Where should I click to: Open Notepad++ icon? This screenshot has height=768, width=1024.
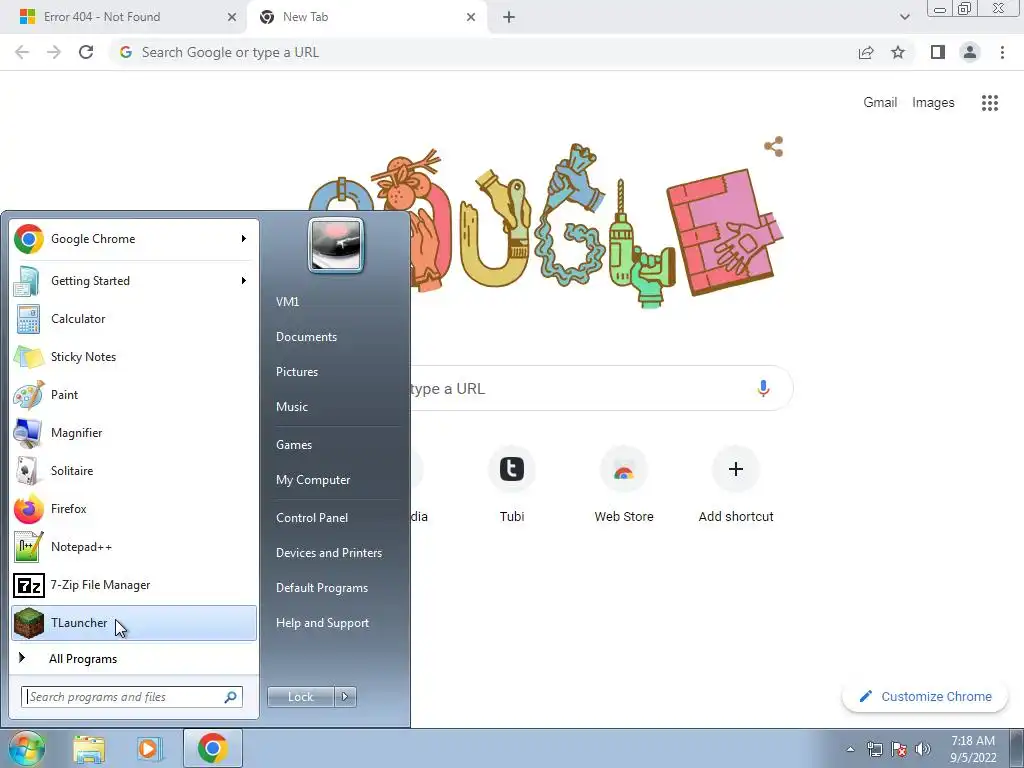(x=28, y=547)
